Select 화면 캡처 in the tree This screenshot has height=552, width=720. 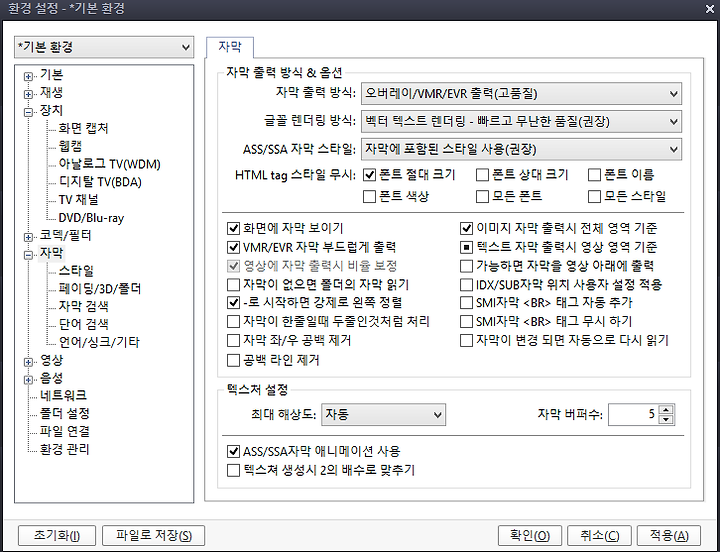pos(84,128)
